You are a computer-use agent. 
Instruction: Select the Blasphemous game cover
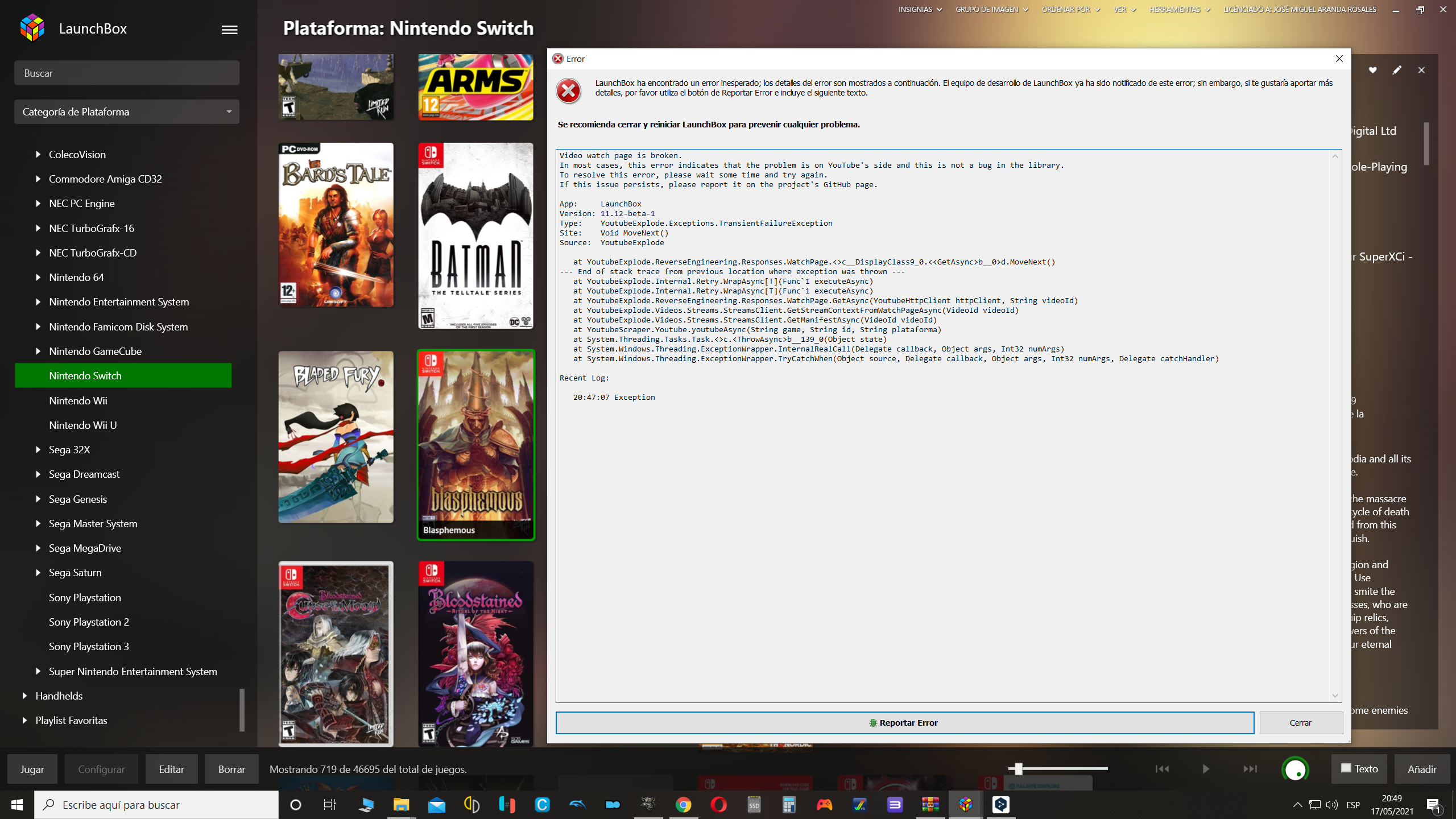pyautogui.click(x=476, y=445)
